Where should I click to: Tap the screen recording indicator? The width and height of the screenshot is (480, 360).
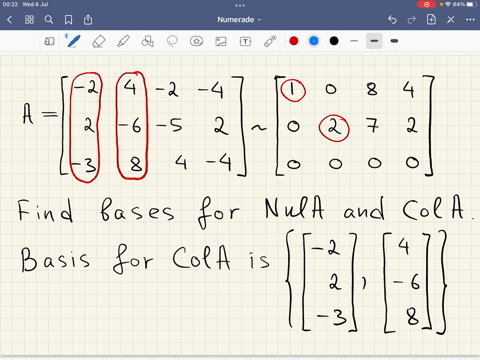(x=426, y=5)
